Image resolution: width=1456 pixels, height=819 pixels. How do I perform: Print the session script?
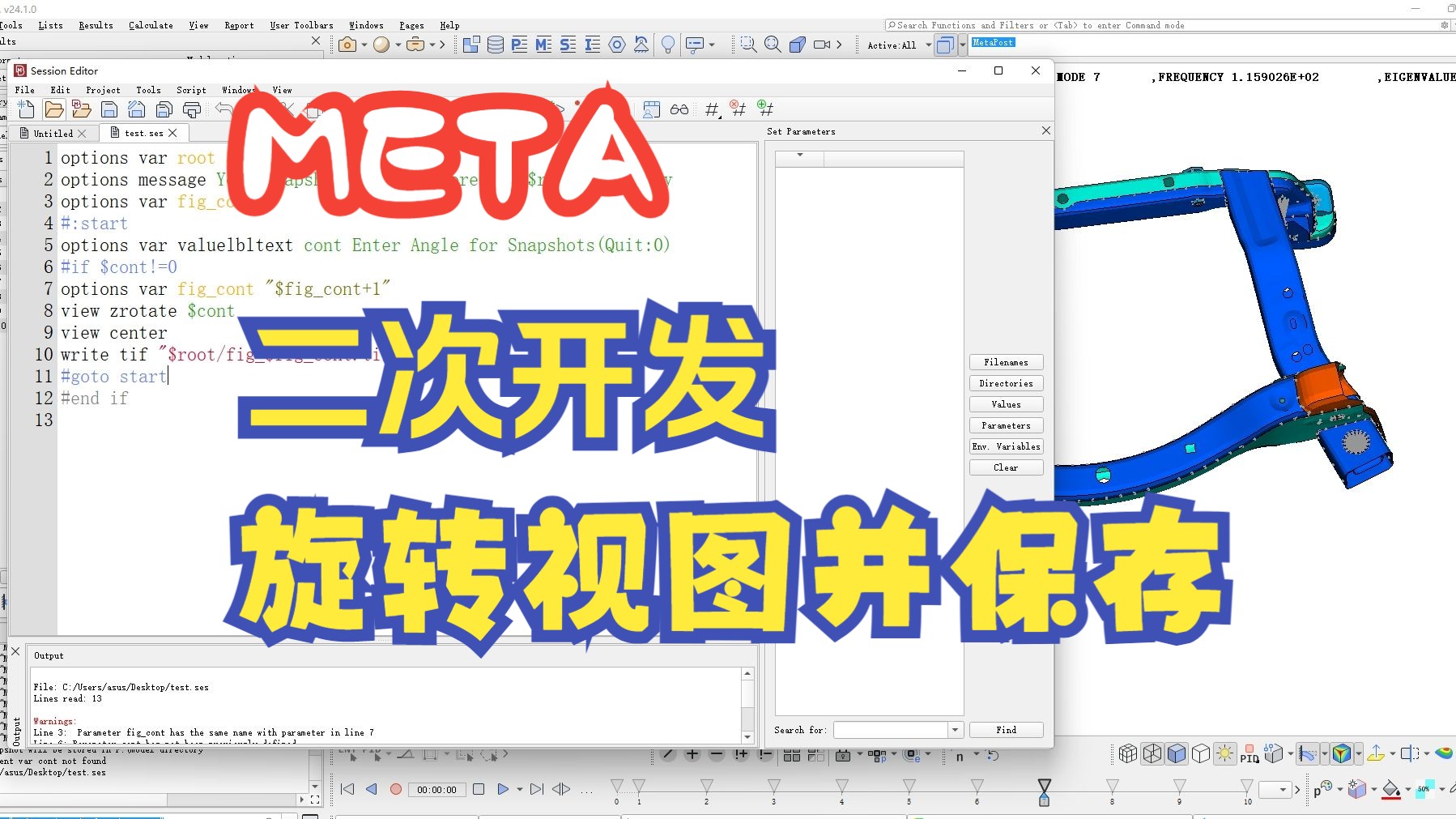191,109
